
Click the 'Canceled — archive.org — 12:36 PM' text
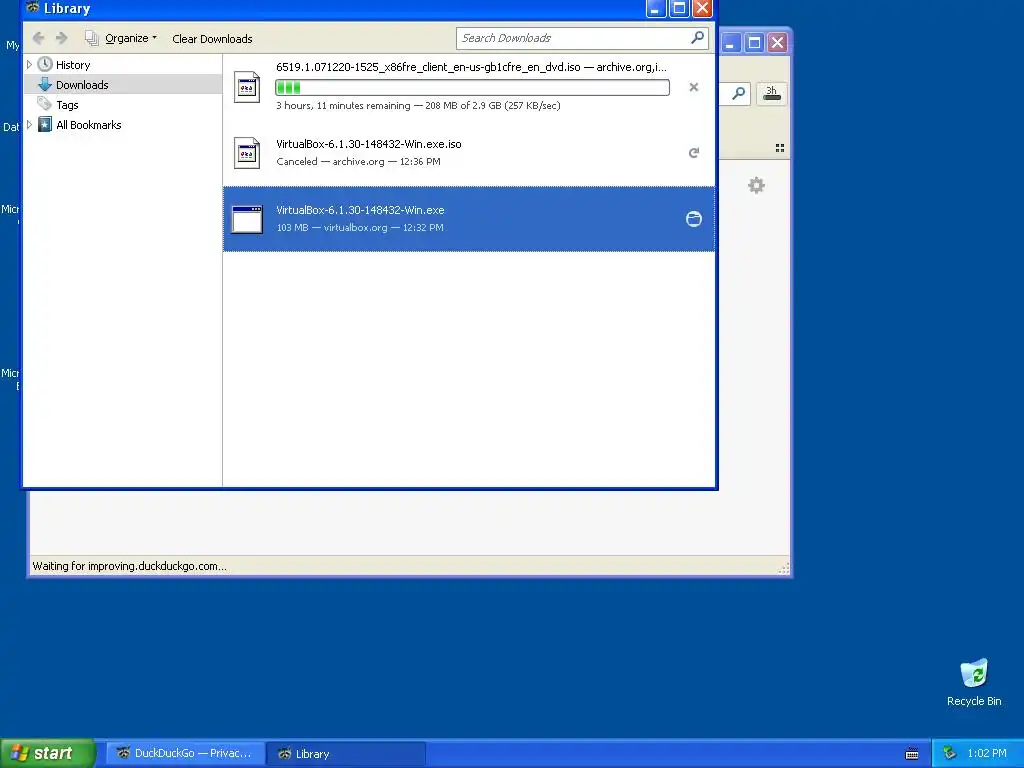tap(359, 161)
